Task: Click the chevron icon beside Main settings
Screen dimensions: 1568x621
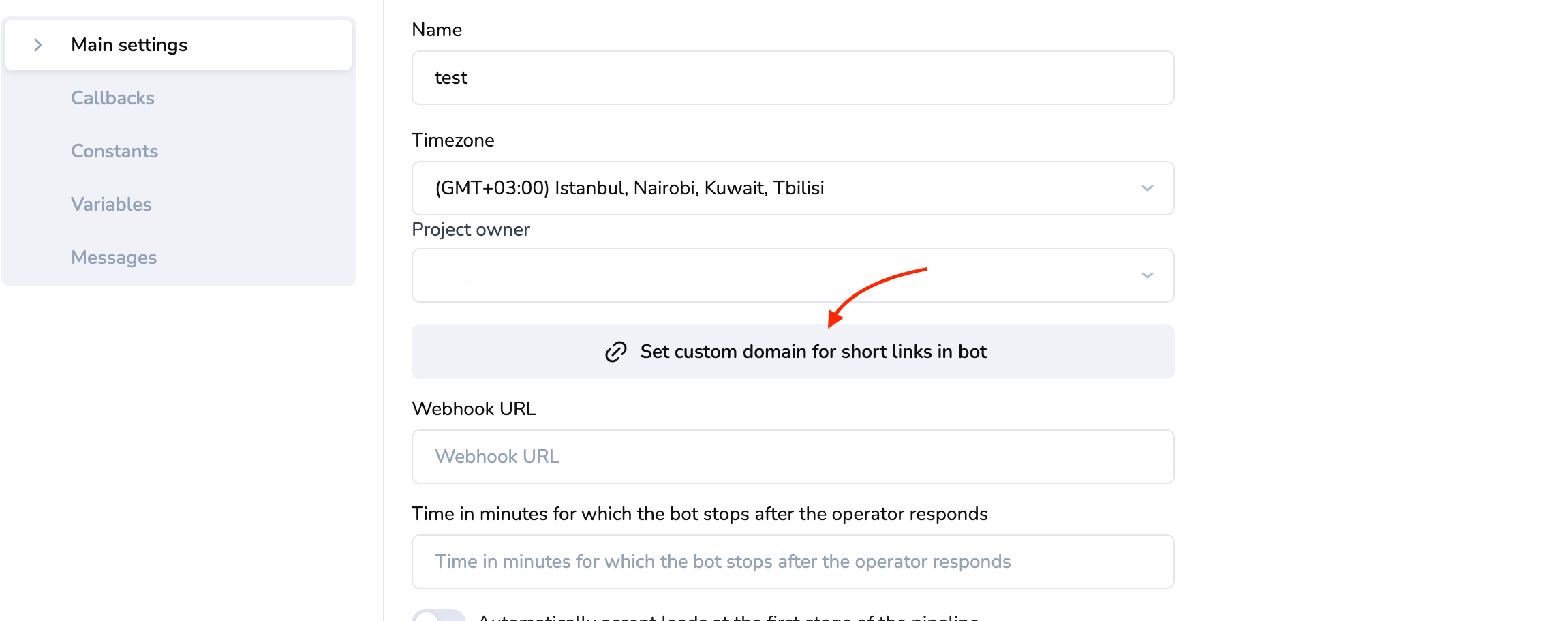Action: pos(38,45)
